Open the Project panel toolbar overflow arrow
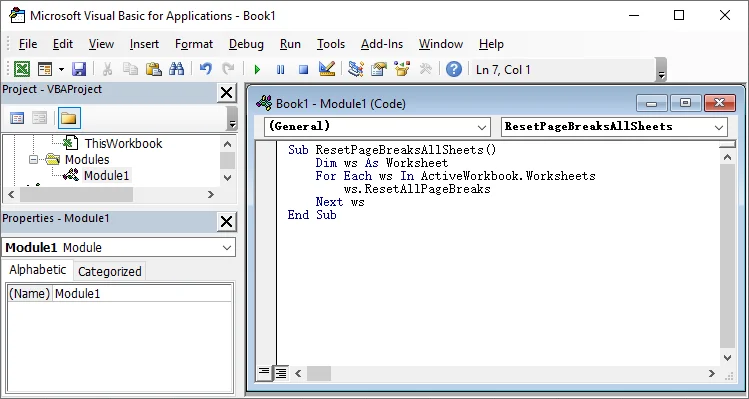Viewport: 749px width, 399px height. 232,119
